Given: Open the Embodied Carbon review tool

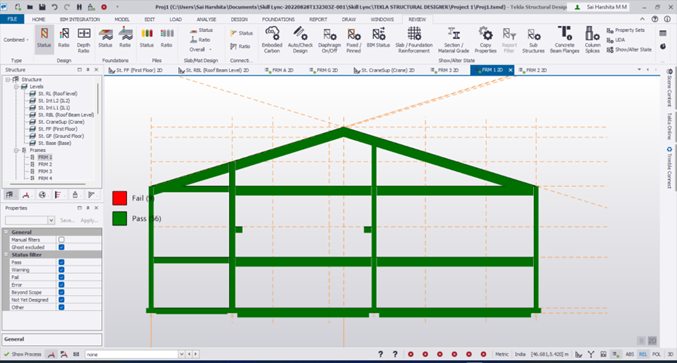Looking at the screenshot, I should coord(272,40).
